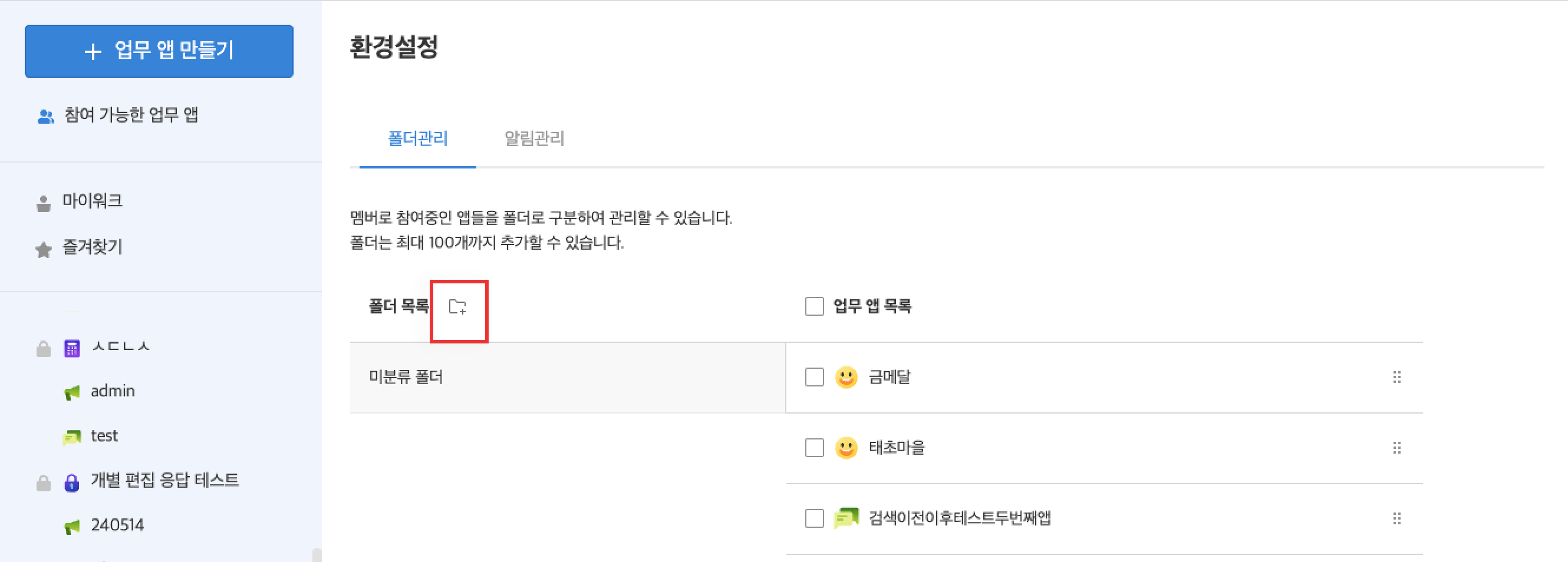Click the smiley icon next to 금메달
The image size is (1568, 562).
click(845, 377)
